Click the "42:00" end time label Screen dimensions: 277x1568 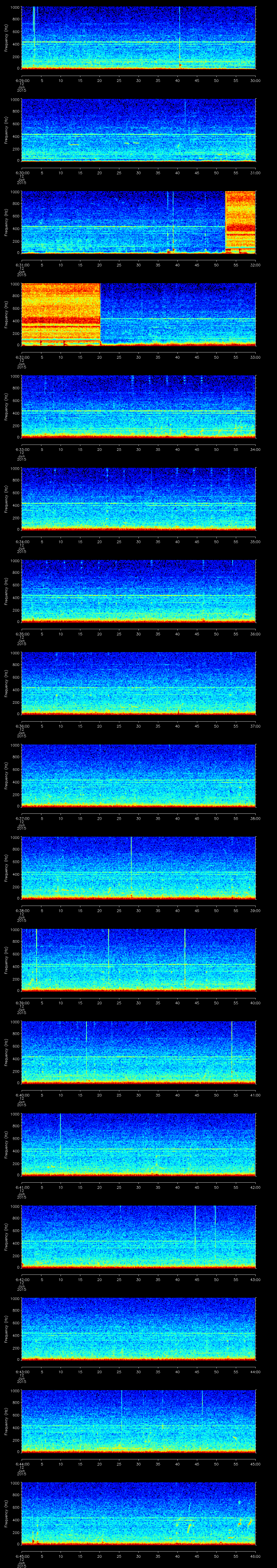pyautogui.click(x=256, y=1187)
